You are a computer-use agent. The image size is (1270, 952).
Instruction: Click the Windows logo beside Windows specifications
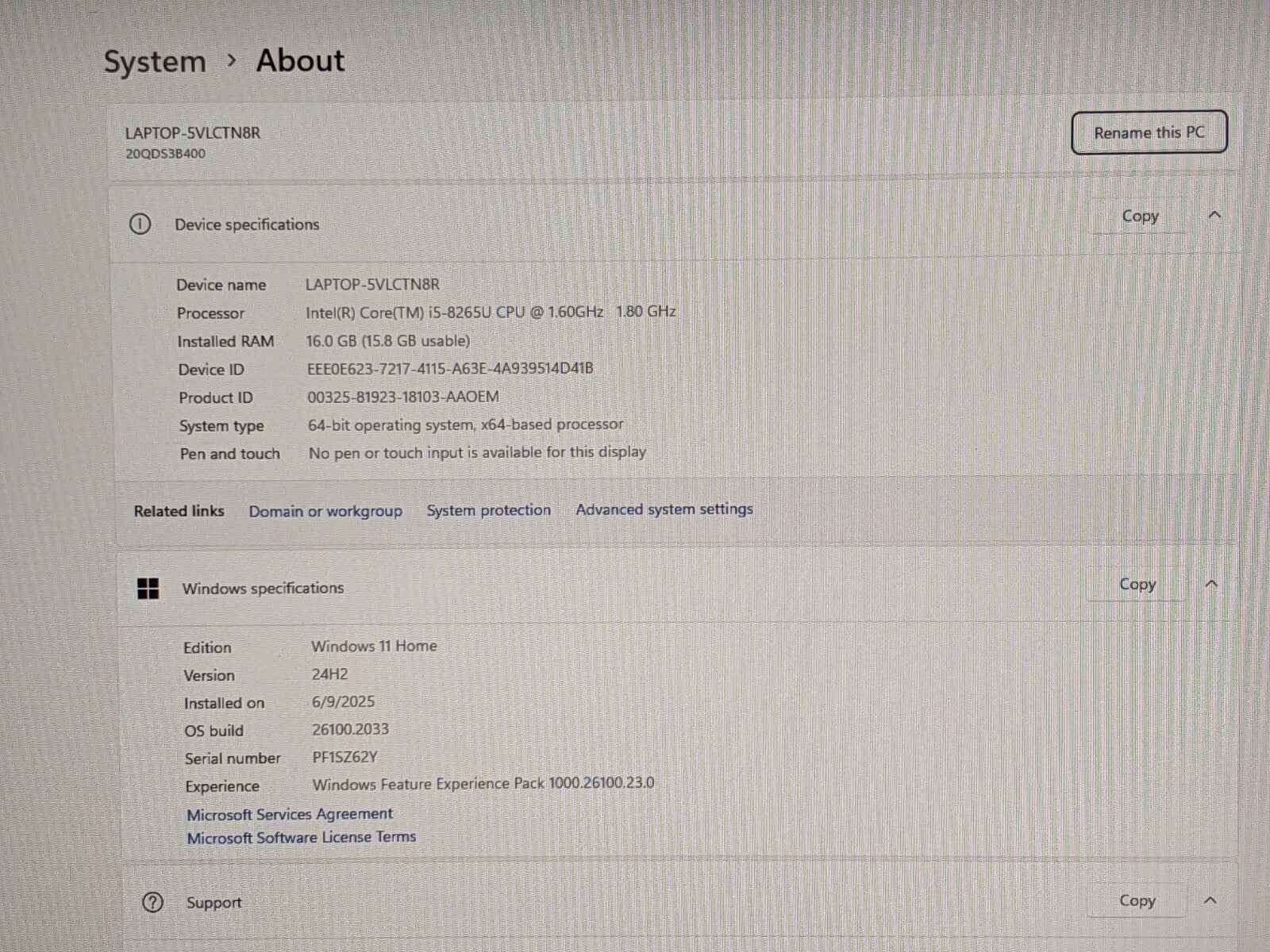[x=148, y=589]
